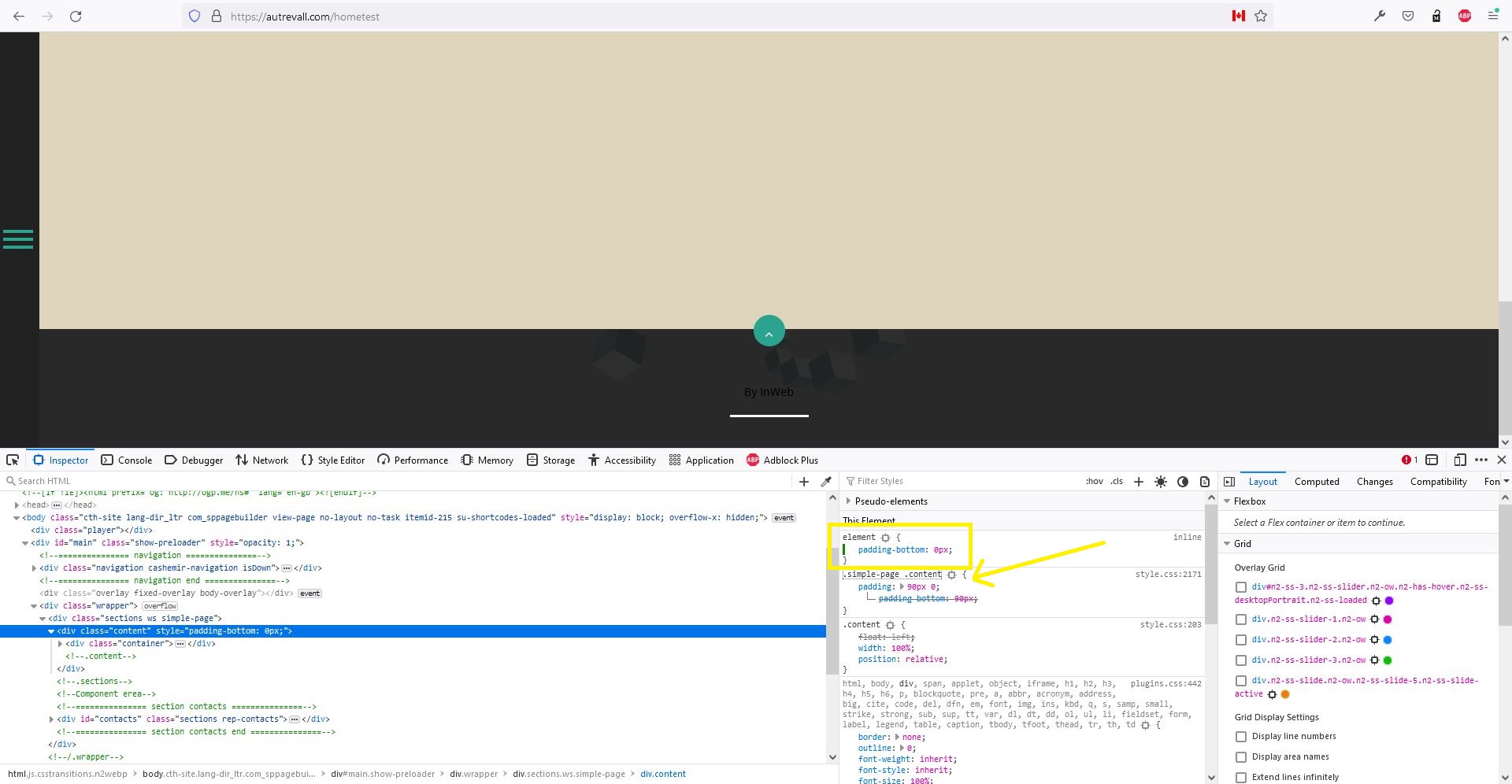Viewport: 1512px width, 784px height.
Task: Toggle dark color scheme simulation icon
Action: tap(1183, 482)
